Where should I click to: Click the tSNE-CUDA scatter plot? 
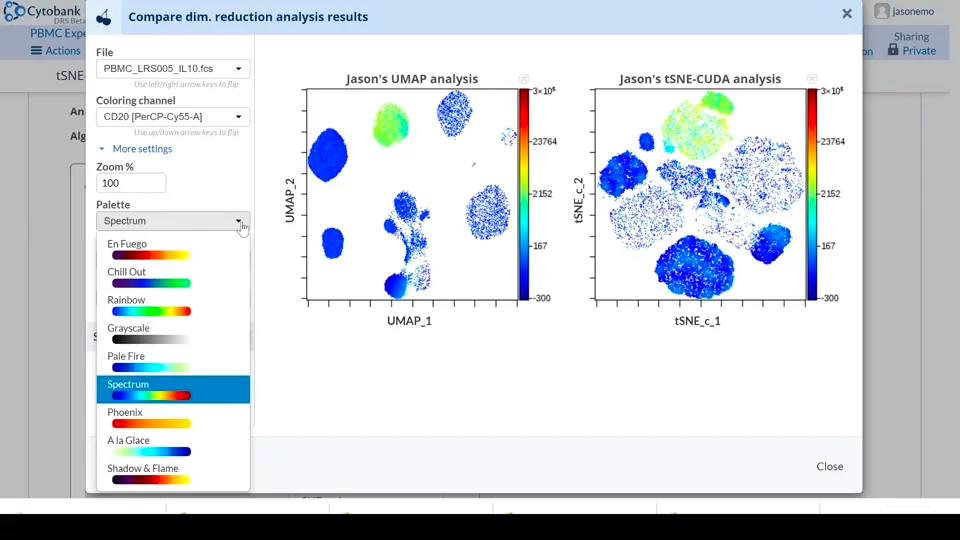tap(700, 195)
